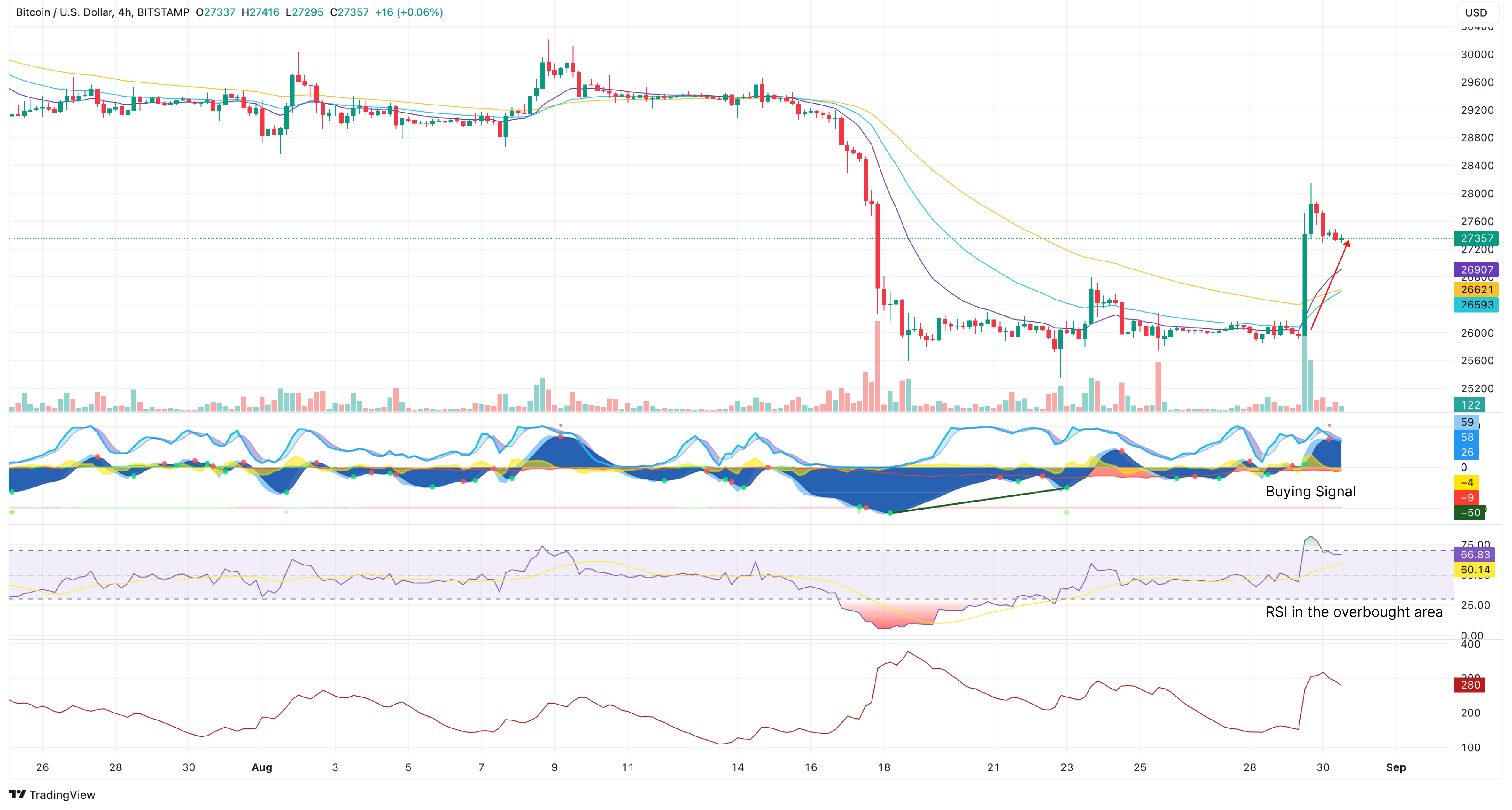
Task: Click the yellow 26621 moving average label
Action: coord(1476,289)
